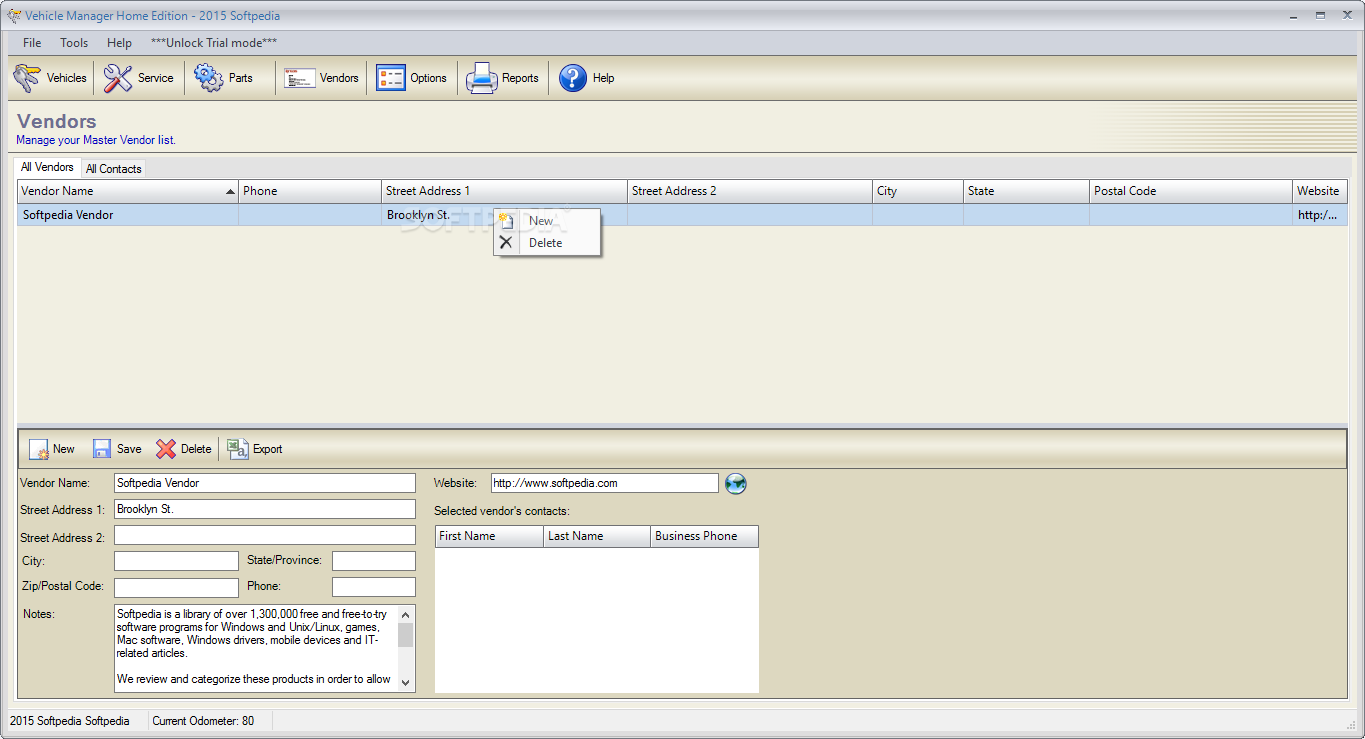Viewport: 1365px width, 739px height.
Task: Click the Notes scrollbar up arrow
Action: (406, 614)
